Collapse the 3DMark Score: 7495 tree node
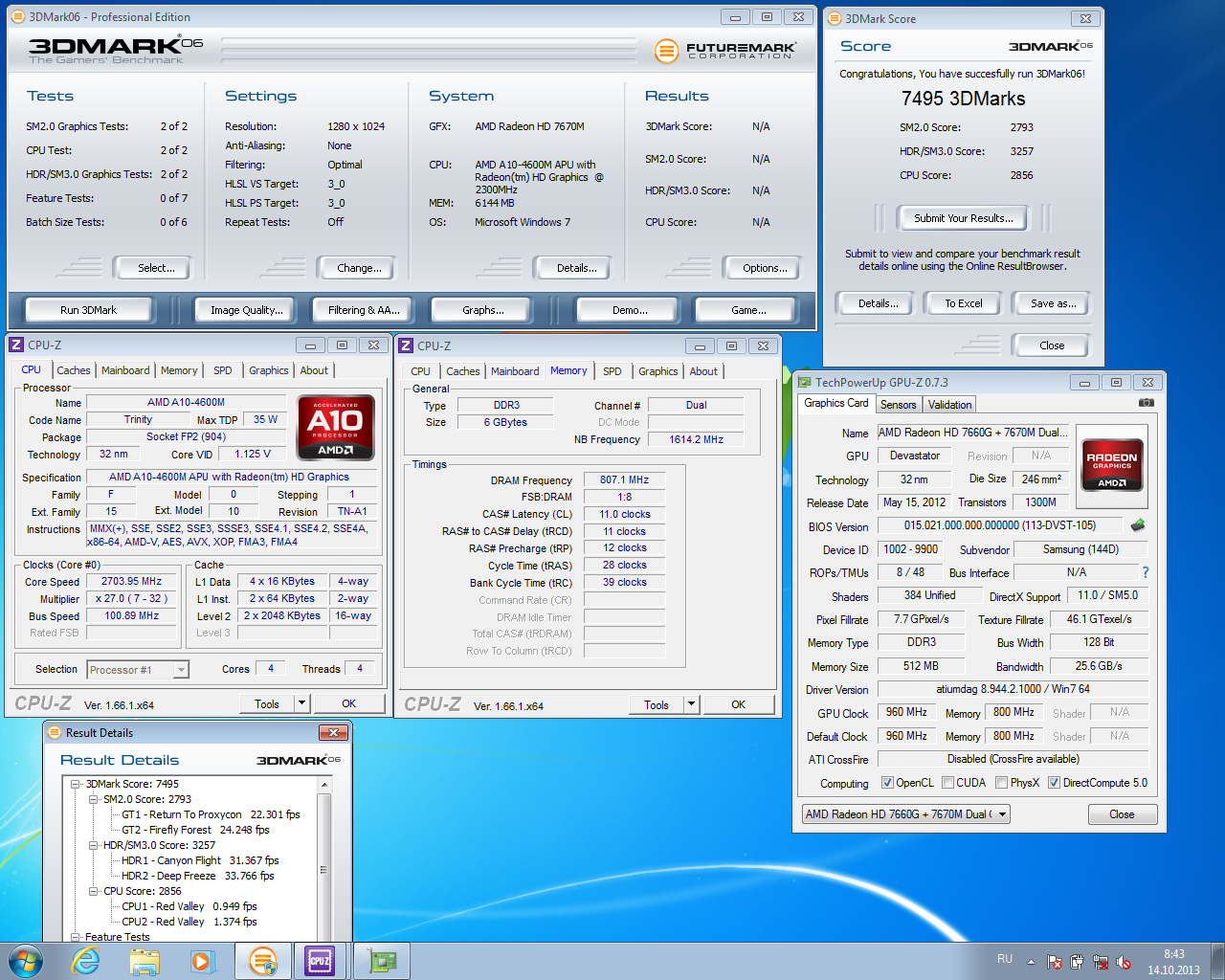The height and width of the screenshot is (980, 1225). (76, 784)
